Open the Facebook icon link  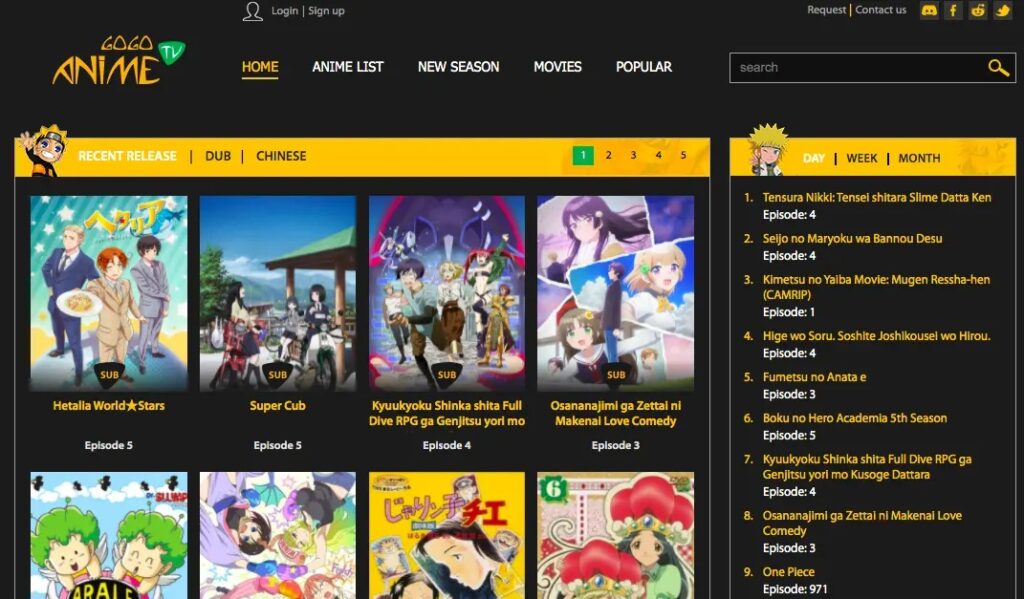(x=953, y=10)
